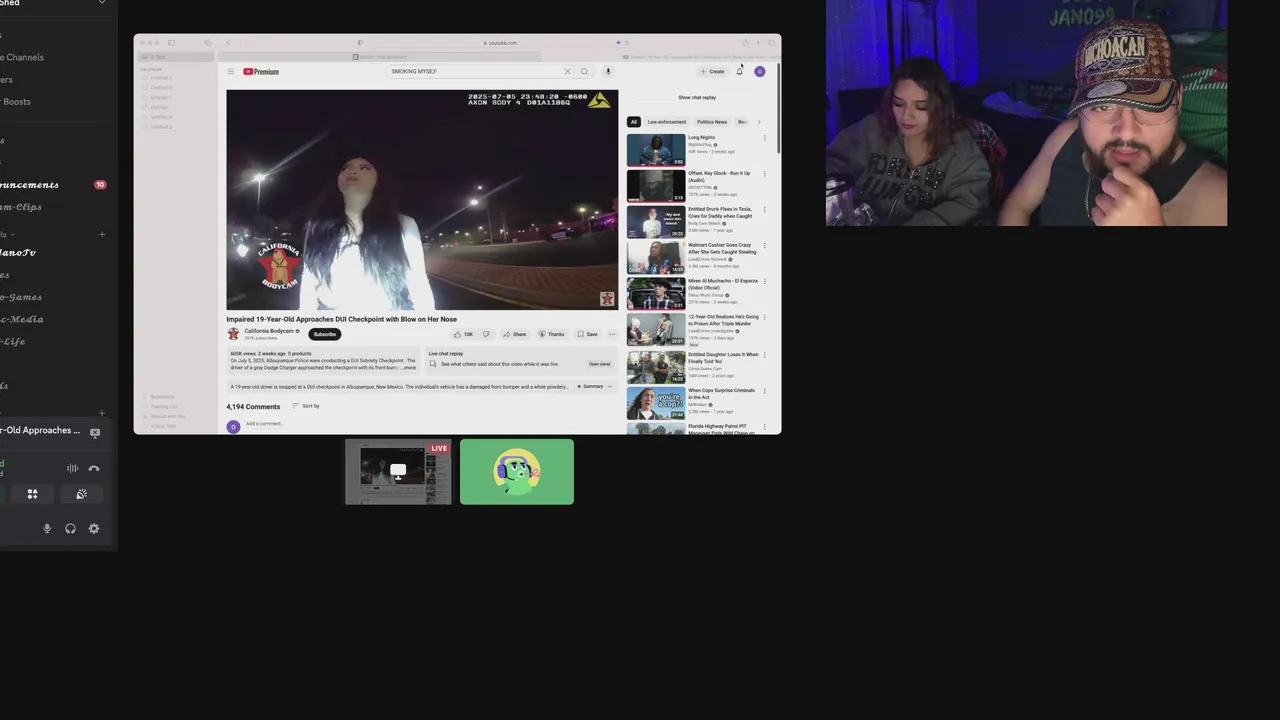The width and height of the screenshot is (1280, 720).
Task: Start voice search with microphone icon
Action: point(607,72)
